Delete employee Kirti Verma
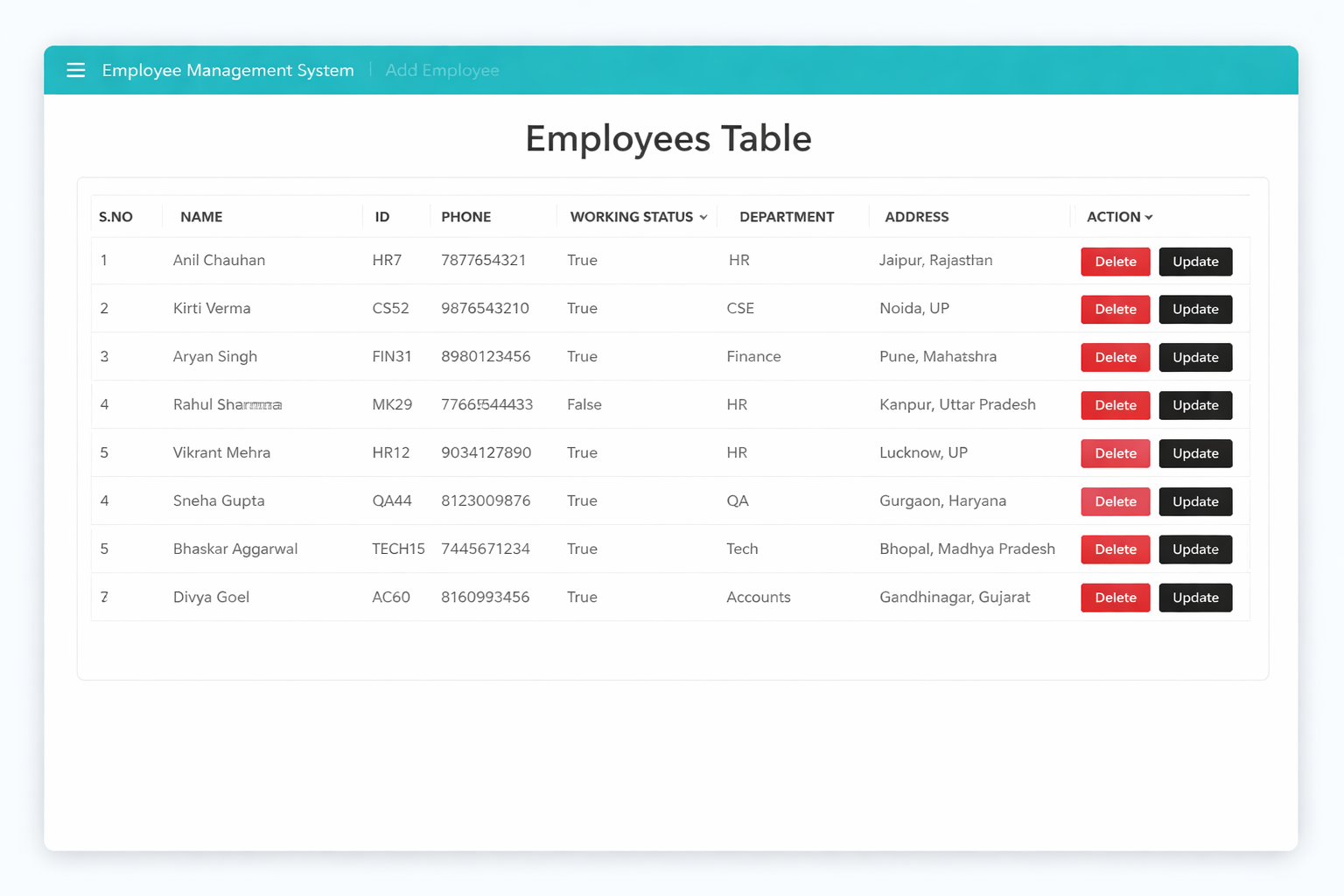This screenshot has width=1344, height=896. point(1115,310)
